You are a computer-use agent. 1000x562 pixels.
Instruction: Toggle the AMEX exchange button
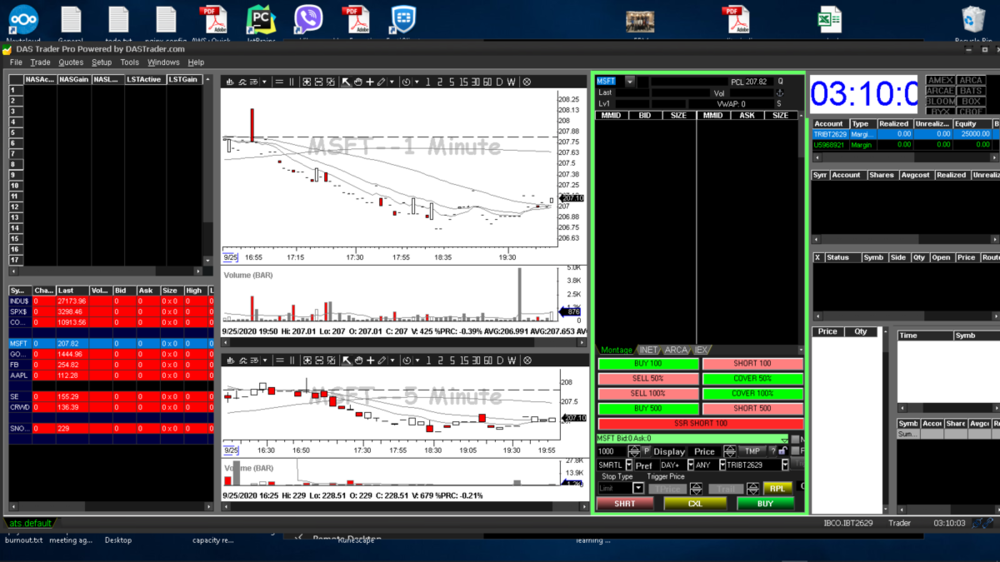[939, 81]
